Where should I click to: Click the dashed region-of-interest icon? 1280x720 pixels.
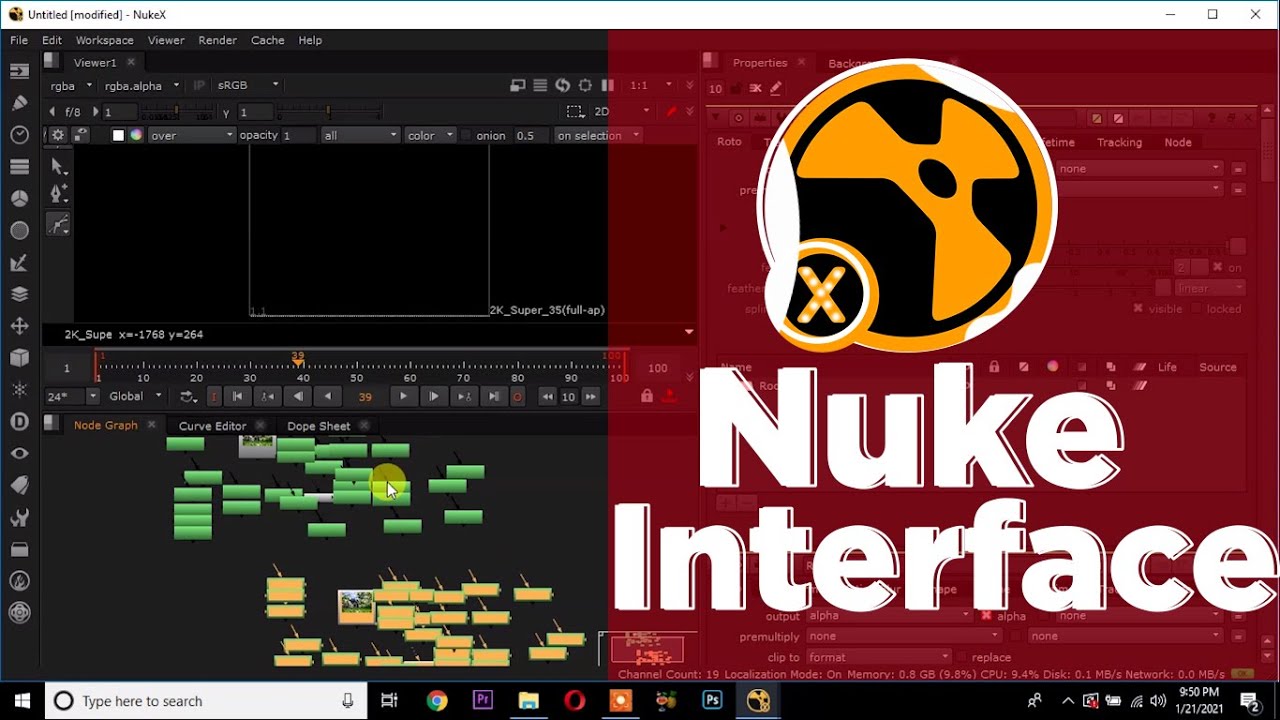[x=574, y=111]
